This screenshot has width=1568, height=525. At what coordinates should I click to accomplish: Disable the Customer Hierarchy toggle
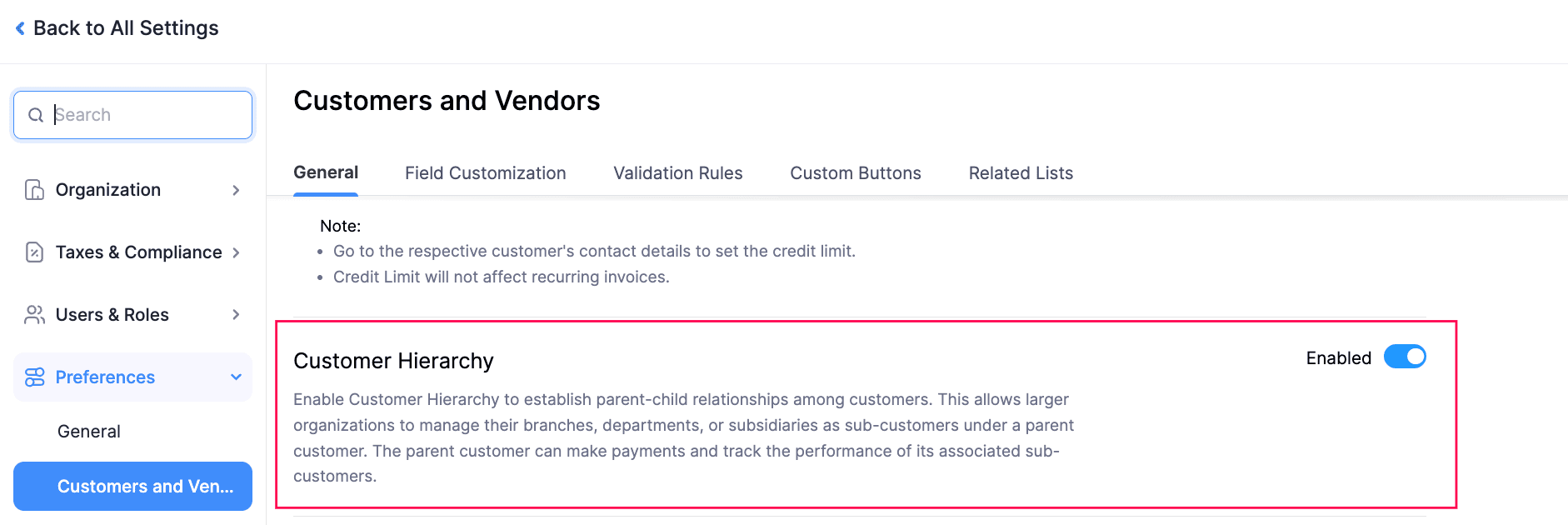coord(1404,357)
